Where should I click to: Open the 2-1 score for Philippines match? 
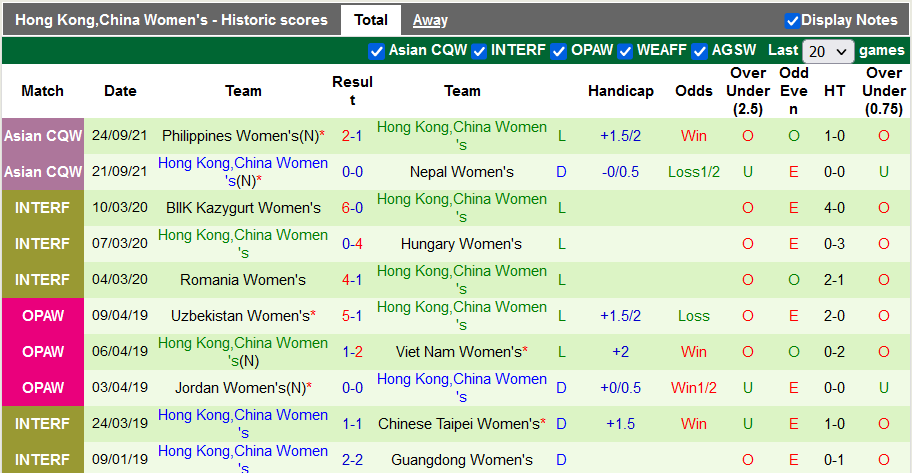click(352, 136)
